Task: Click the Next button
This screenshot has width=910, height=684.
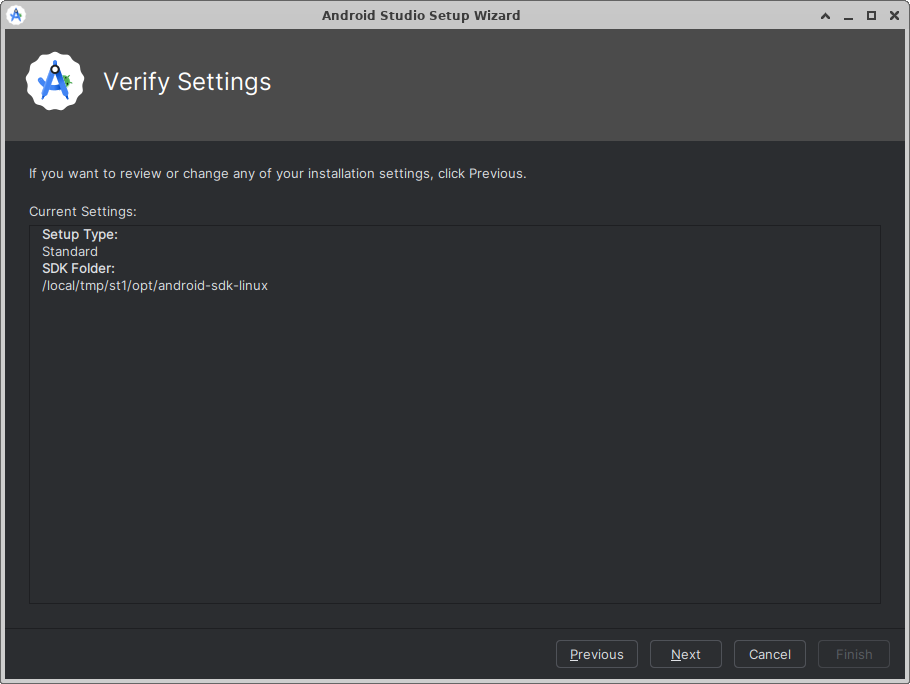Action: point(685,654)
